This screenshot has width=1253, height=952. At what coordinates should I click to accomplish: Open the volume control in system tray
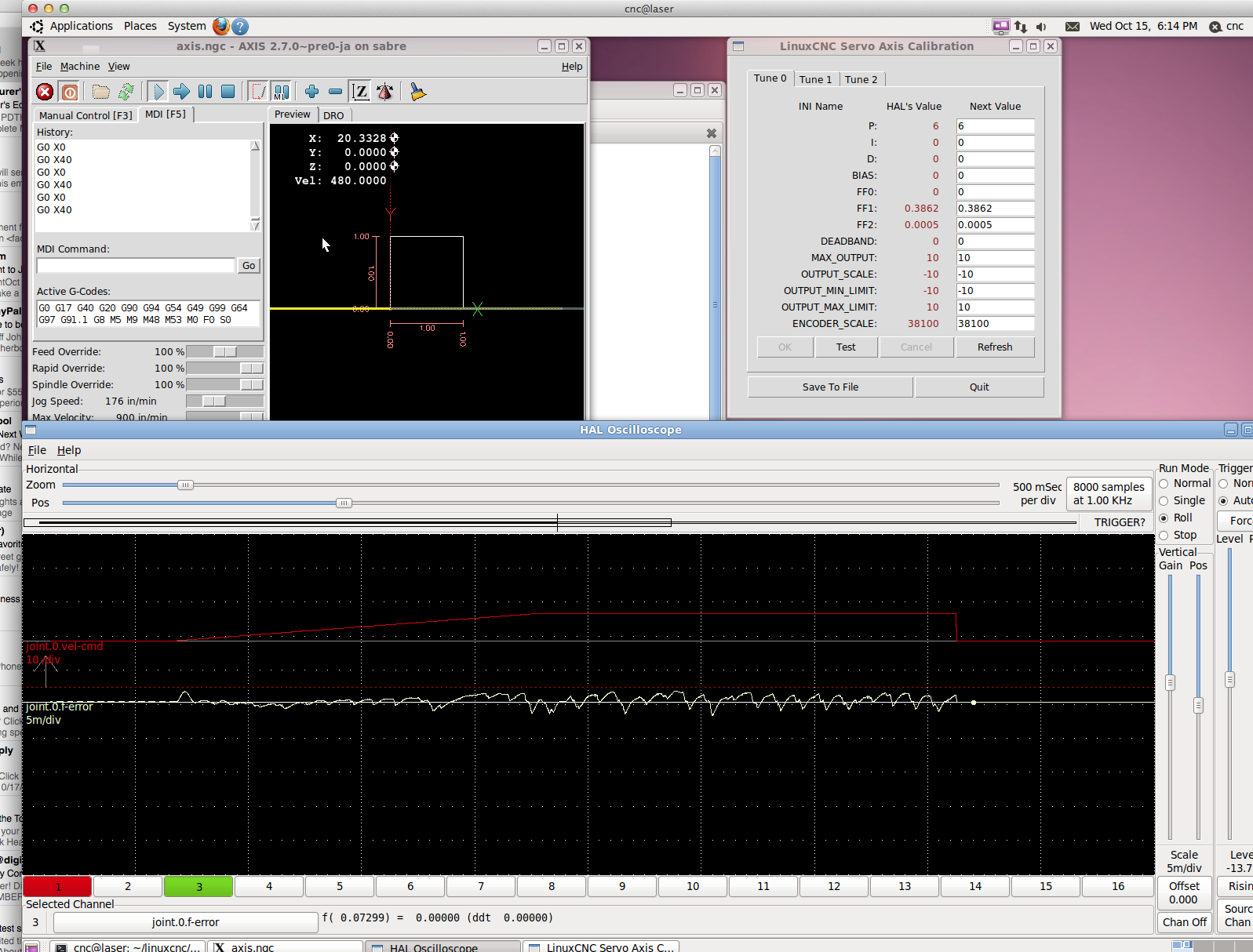(x=1041, y=27)
